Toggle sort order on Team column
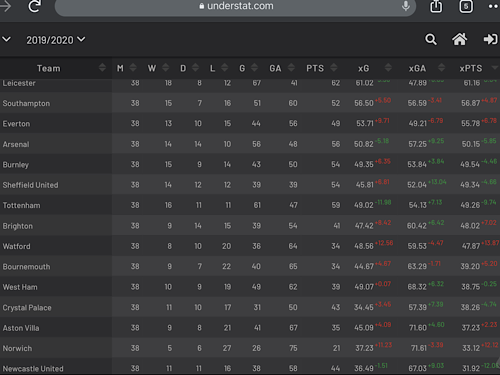500x375 pixels. [102, 68]
